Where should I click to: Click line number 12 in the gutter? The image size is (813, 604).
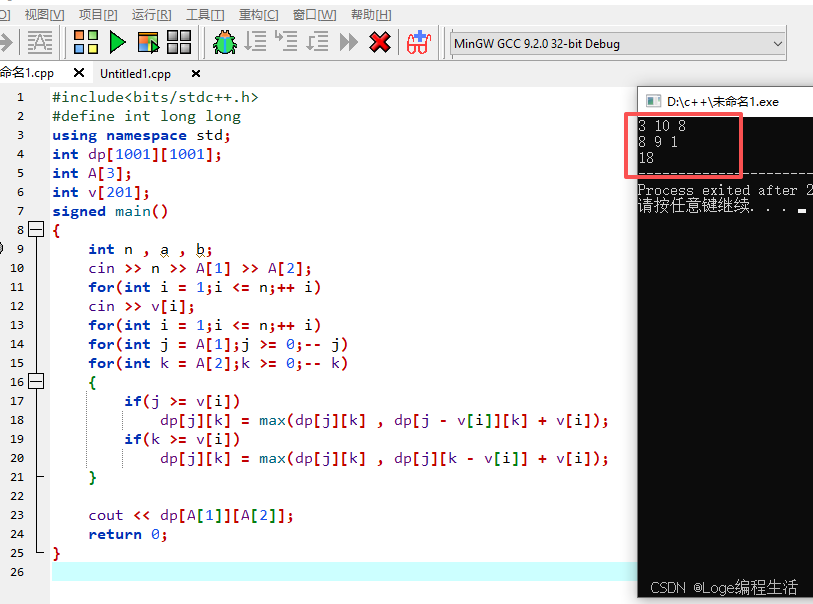tap(17, 306)
